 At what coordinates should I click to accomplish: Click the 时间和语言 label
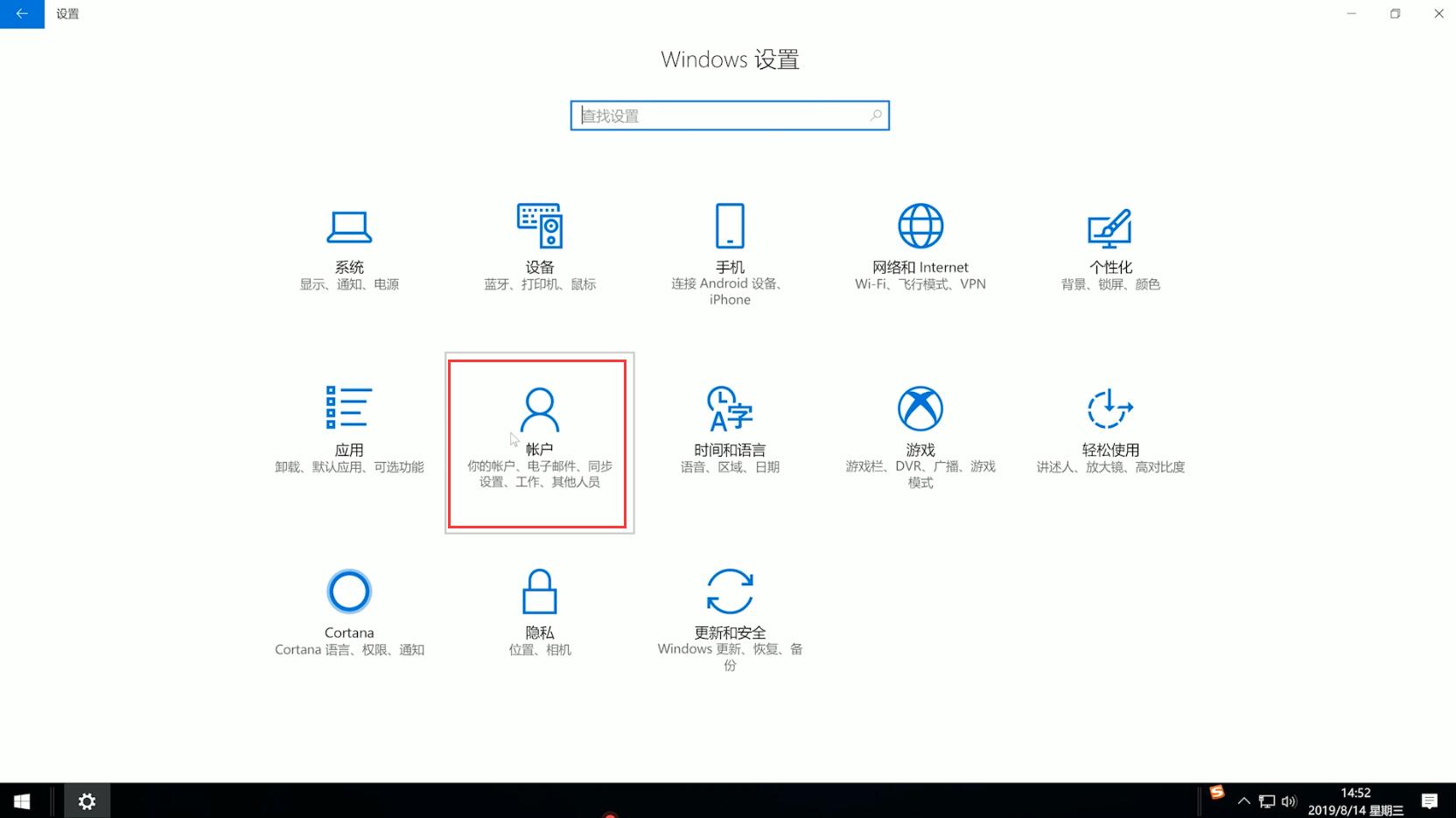pos(730,450)
